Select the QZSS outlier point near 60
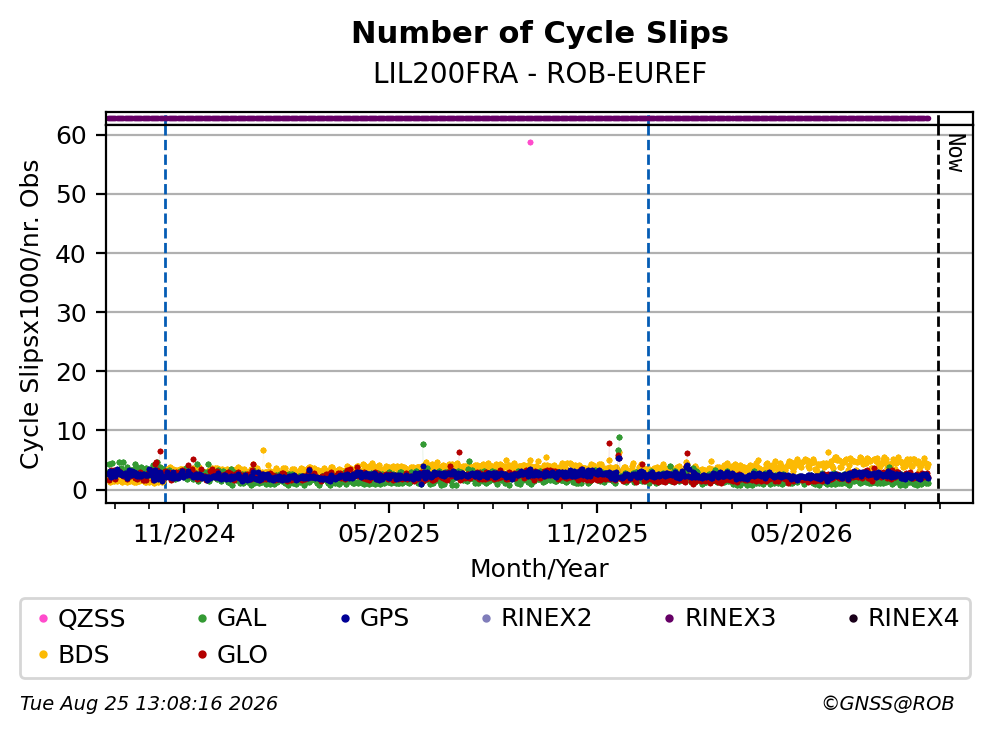 pyautogui.click(x=530, y=142)
